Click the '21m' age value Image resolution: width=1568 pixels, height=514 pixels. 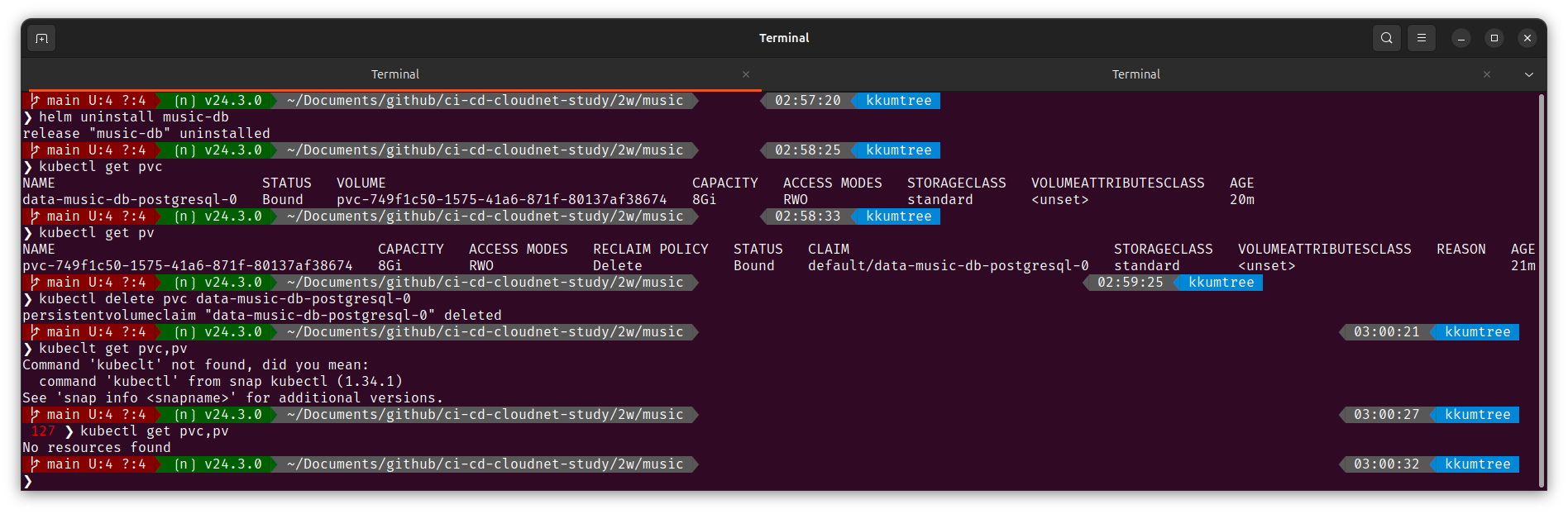point(1523,266)
